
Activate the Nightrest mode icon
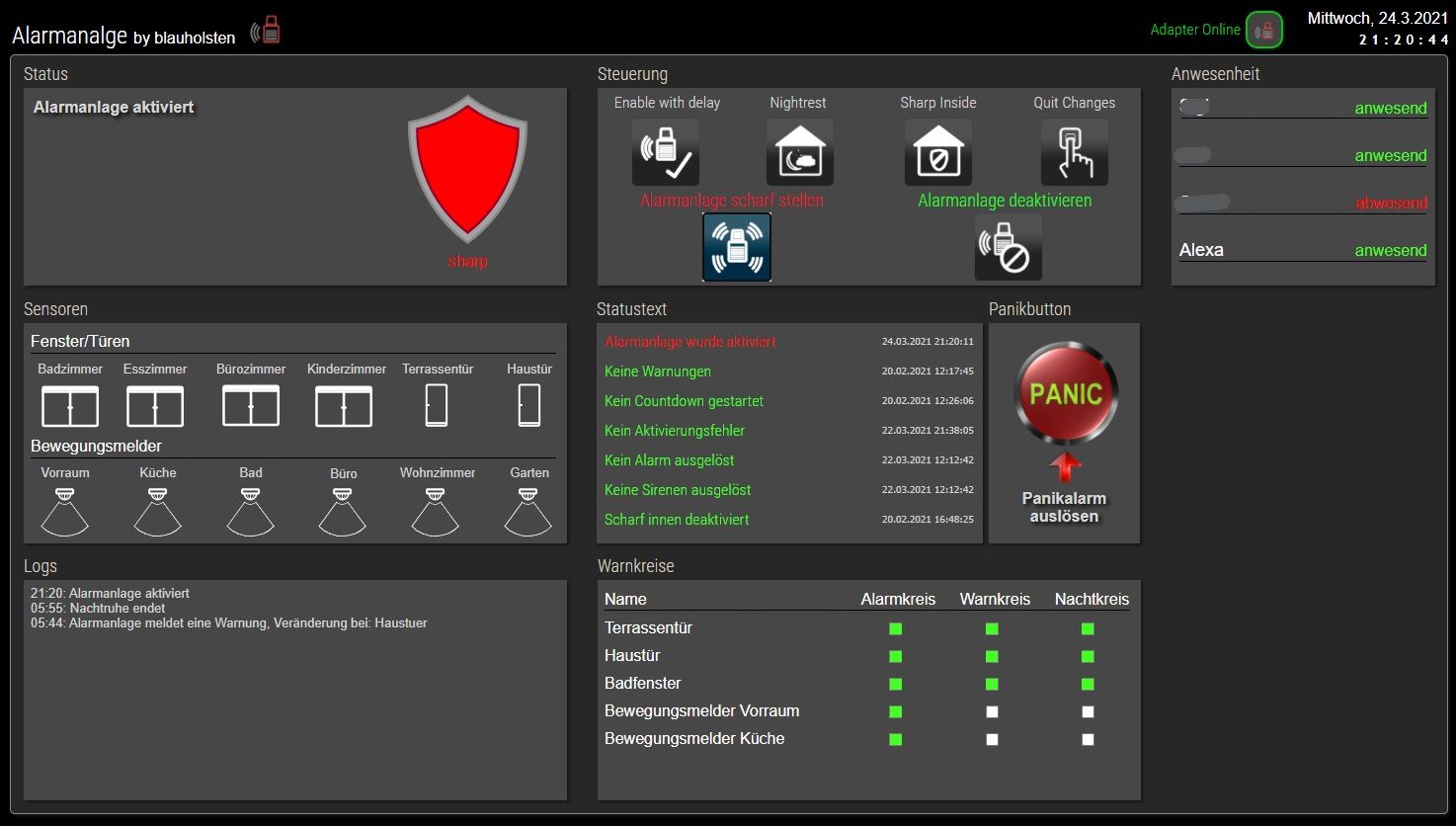(x=800, y=152)
